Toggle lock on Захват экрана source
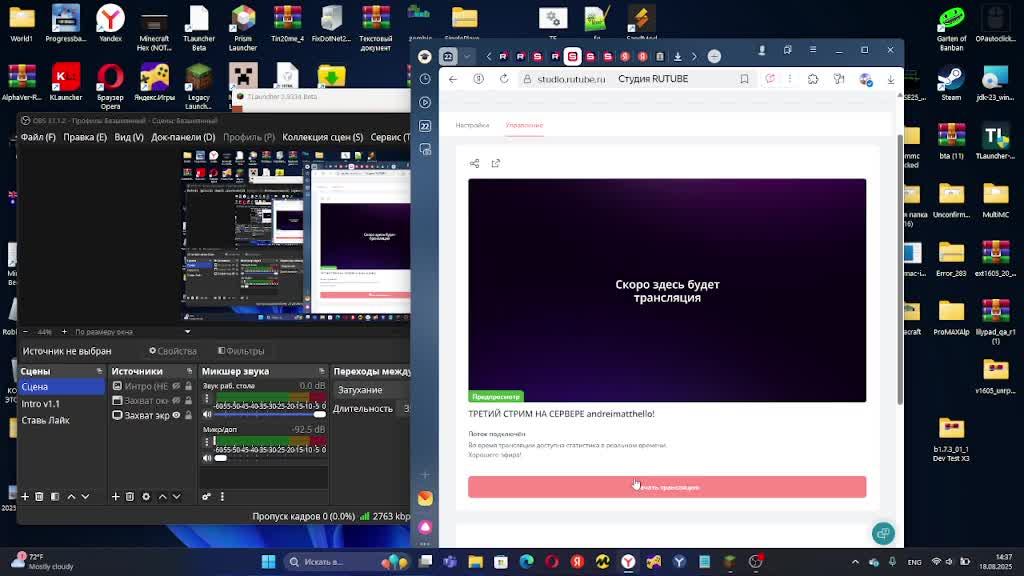1024x576 pixels. click(189, 415)
